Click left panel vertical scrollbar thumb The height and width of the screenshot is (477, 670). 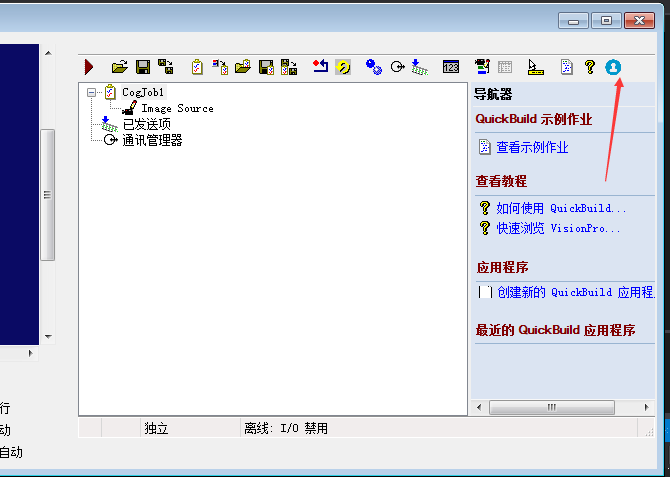tap(47, 195)
